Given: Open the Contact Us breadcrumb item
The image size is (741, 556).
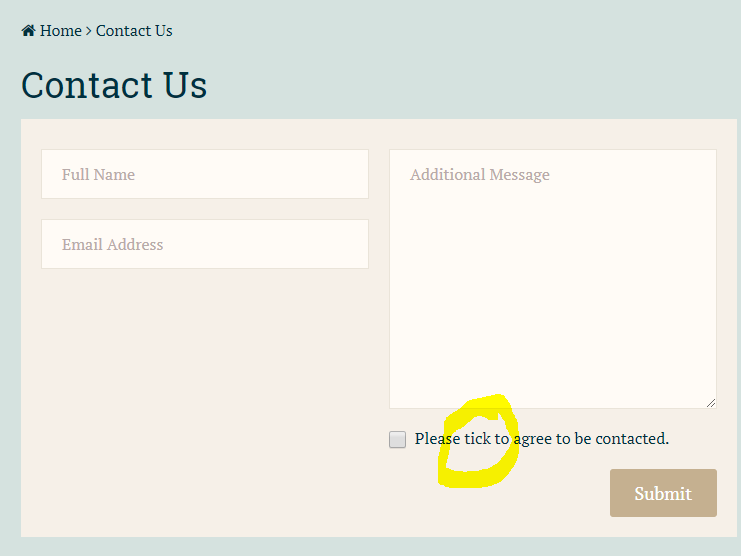Looking at the screenshot, I should 134,31.
